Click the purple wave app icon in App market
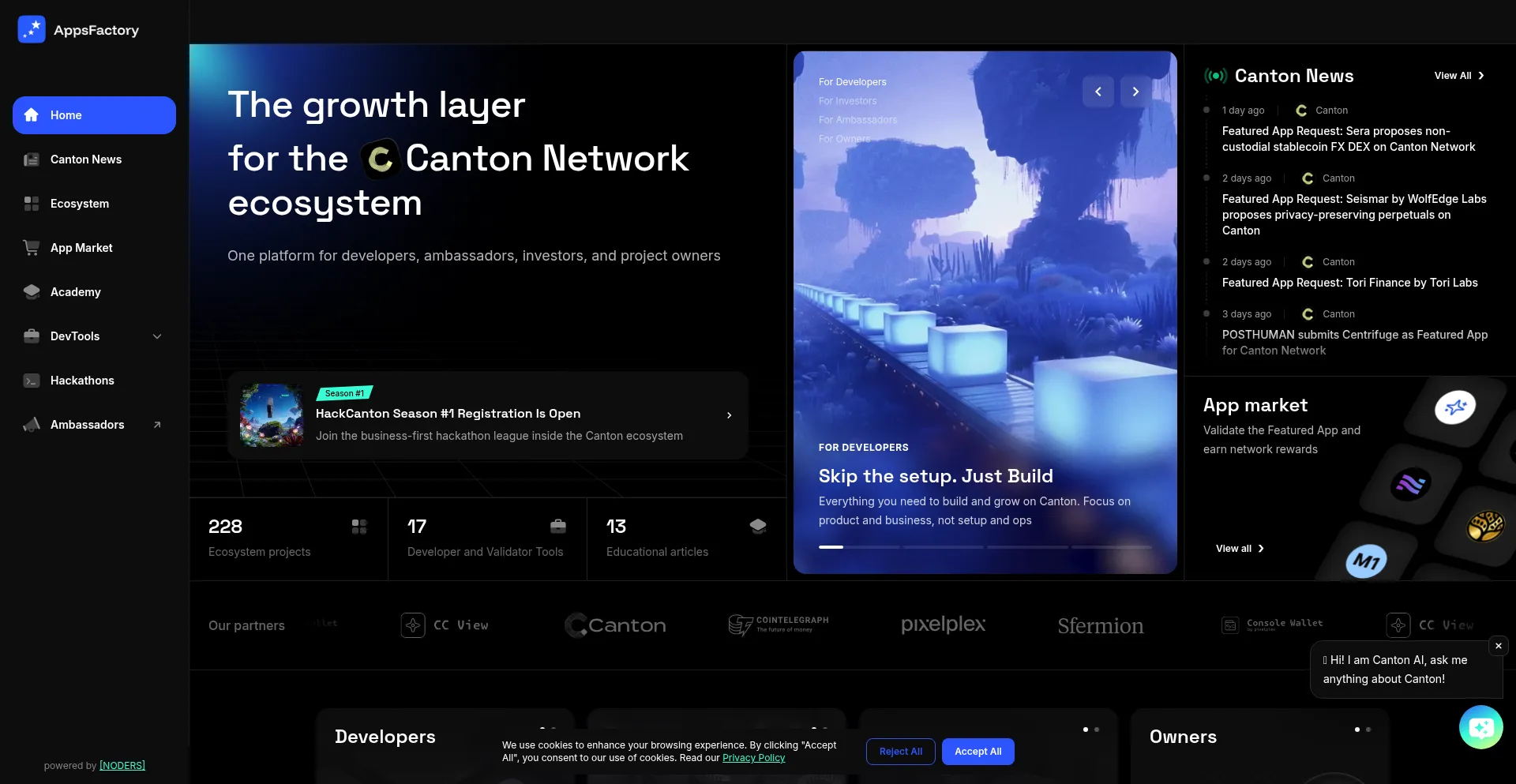 [1411, 484]
